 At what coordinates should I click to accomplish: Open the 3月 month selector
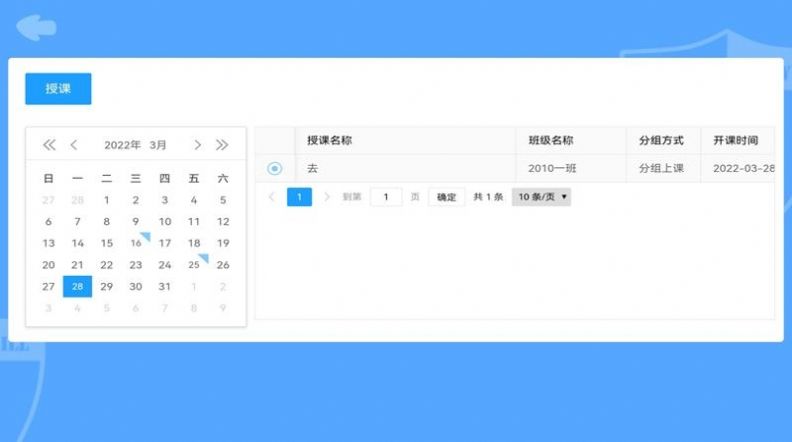158,145
